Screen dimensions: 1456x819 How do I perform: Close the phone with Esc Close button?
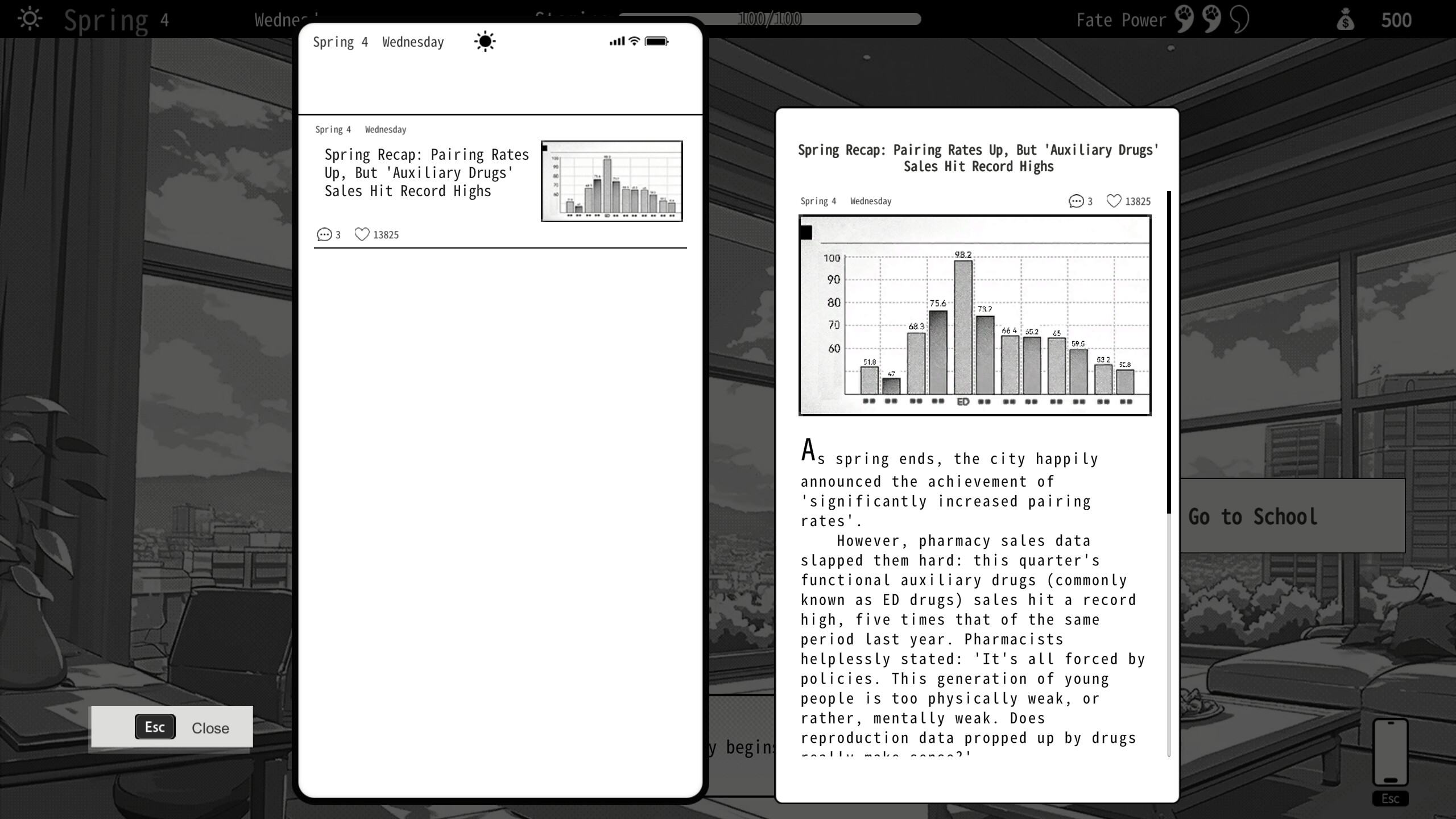(x=172, y=727)
